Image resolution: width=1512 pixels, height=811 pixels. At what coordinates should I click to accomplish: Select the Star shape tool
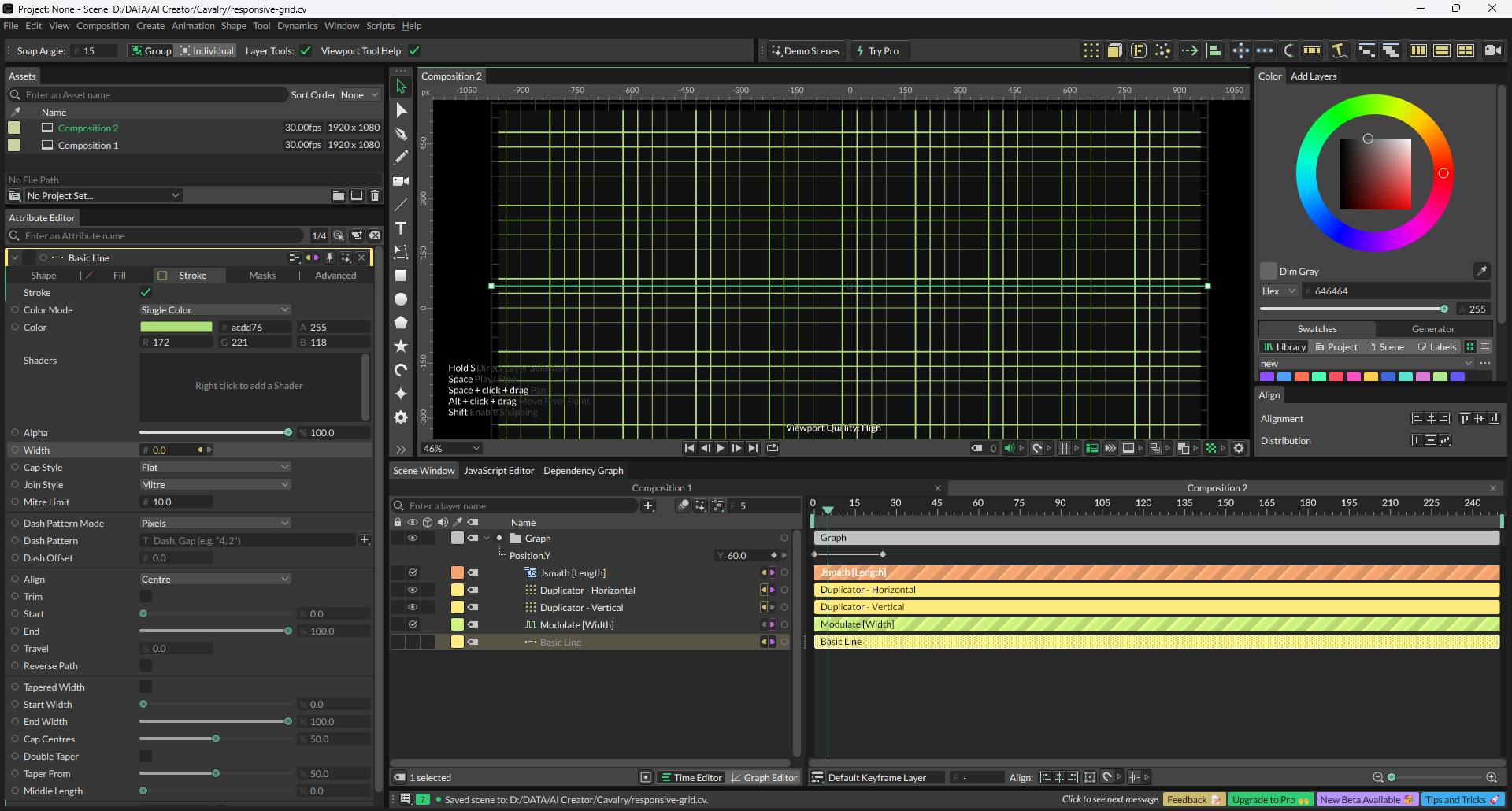(x=401, y=346)
